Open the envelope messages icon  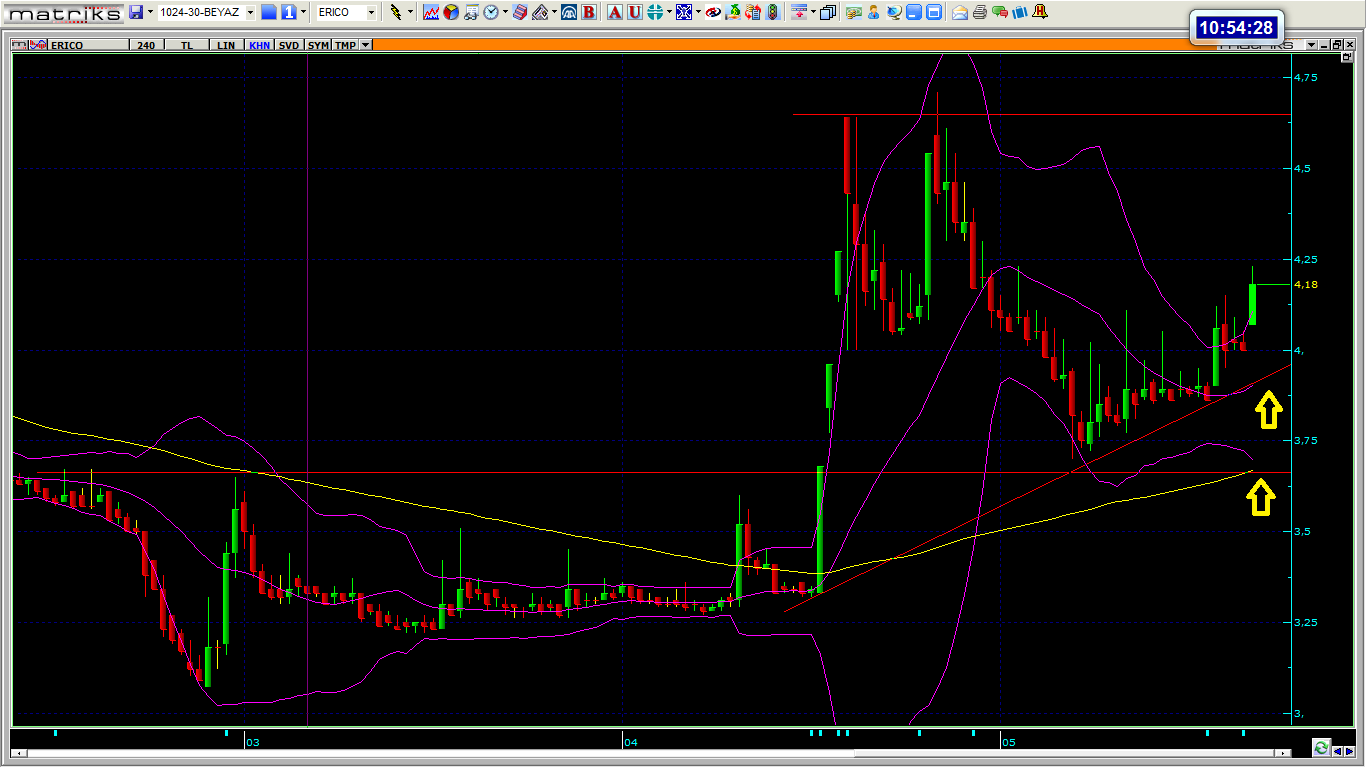pyautogui.click(x=960, y=12)
